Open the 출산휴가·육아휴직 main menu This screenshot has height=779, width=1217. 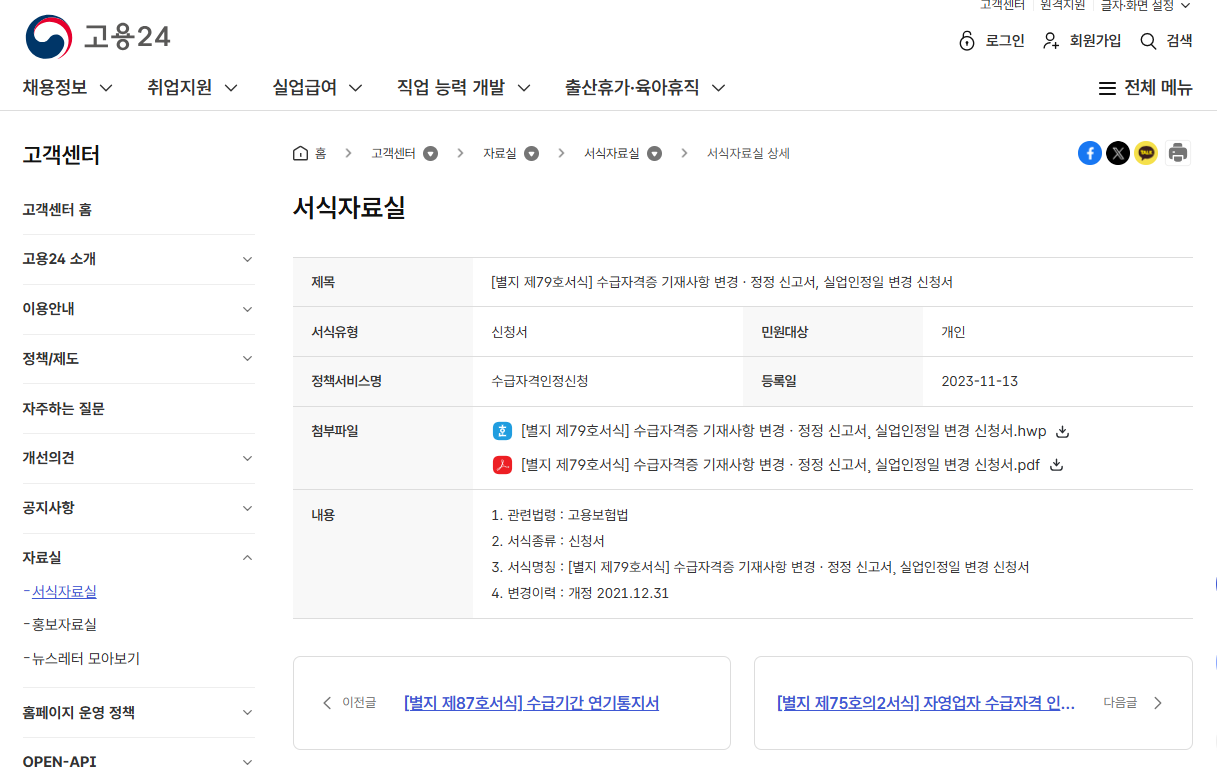click(645, 87)
